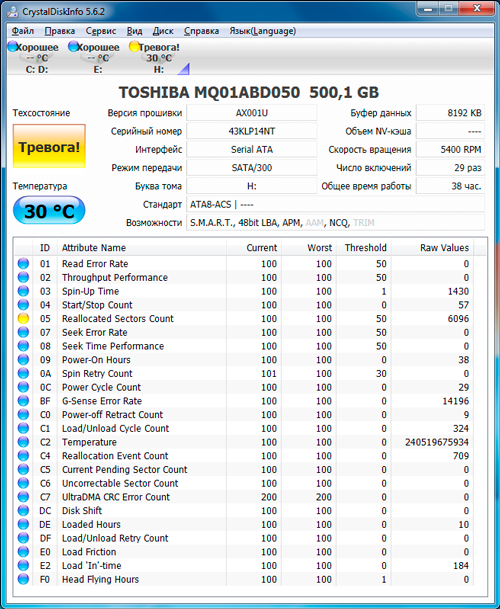
Task: Click the 8192 KB buffer size value
Action: pos(451,113)
